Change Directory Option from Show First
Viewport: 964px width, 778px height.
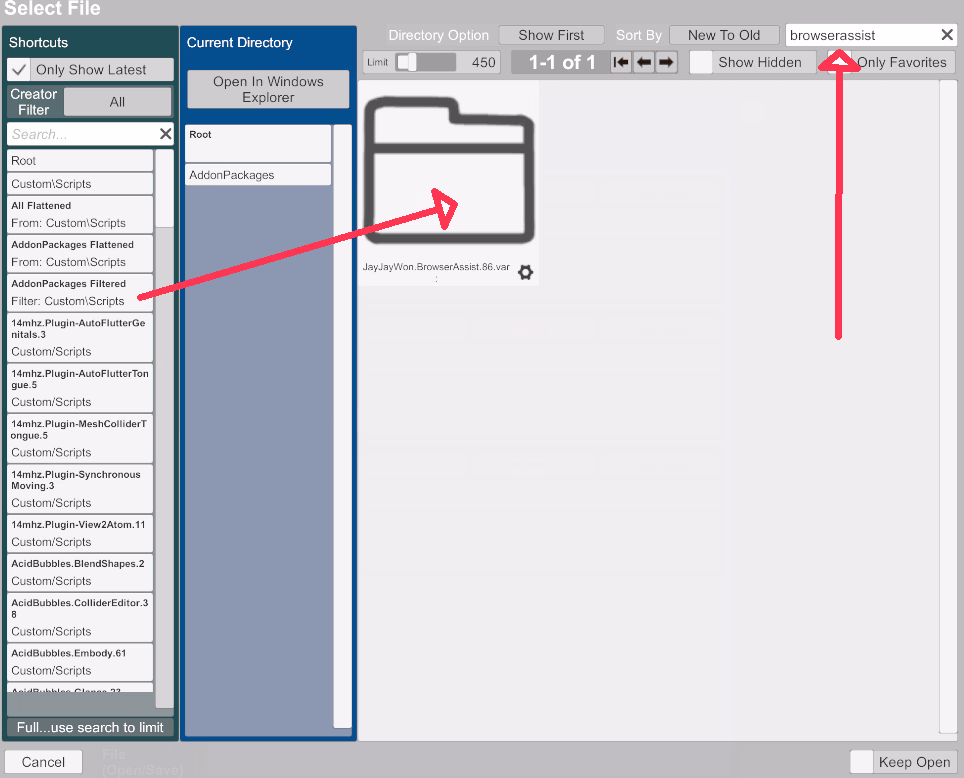coord(551,35)
